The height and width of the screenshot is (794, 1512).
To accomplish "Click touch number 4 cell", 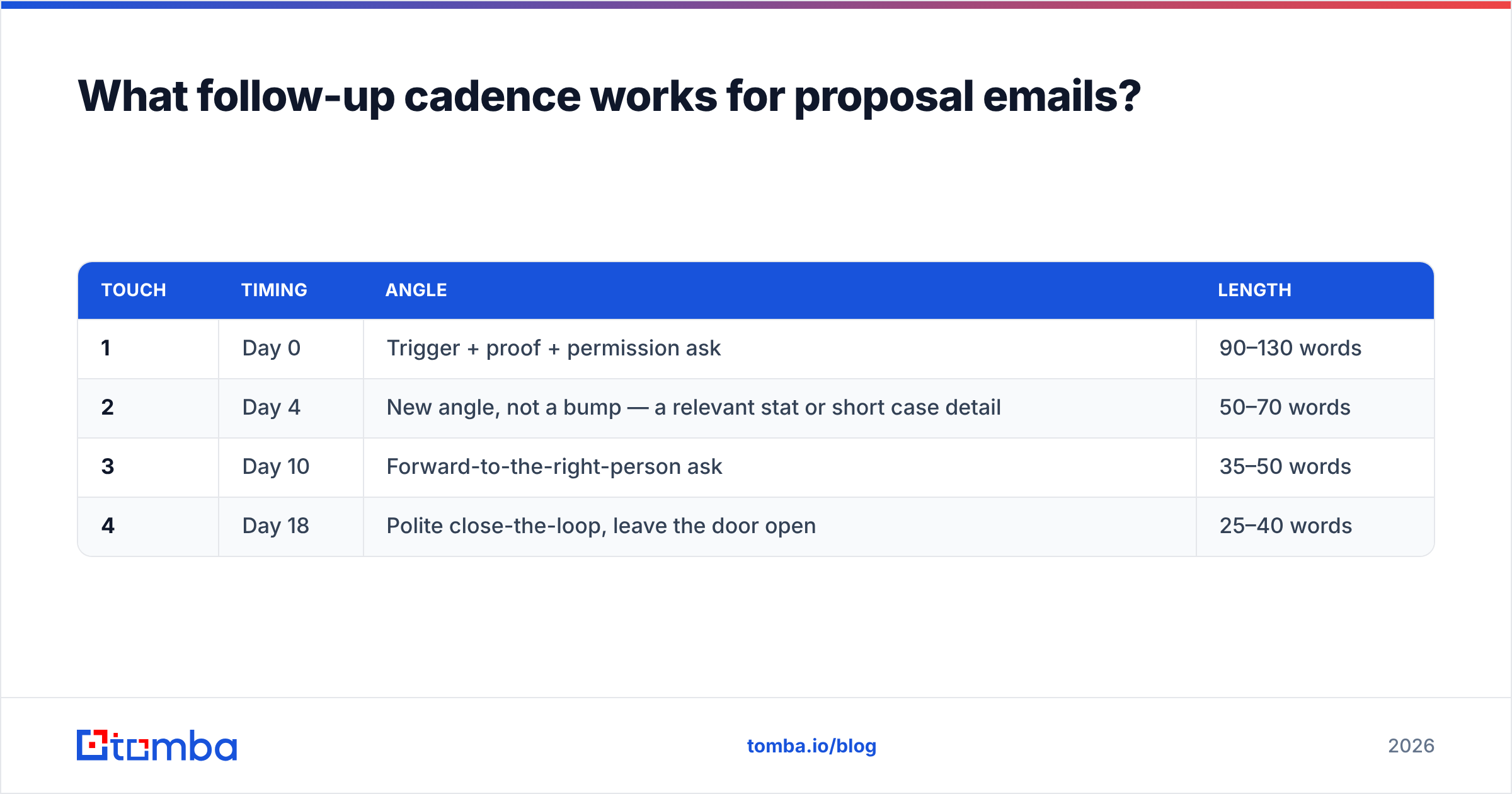I will (x=148, y=526).
